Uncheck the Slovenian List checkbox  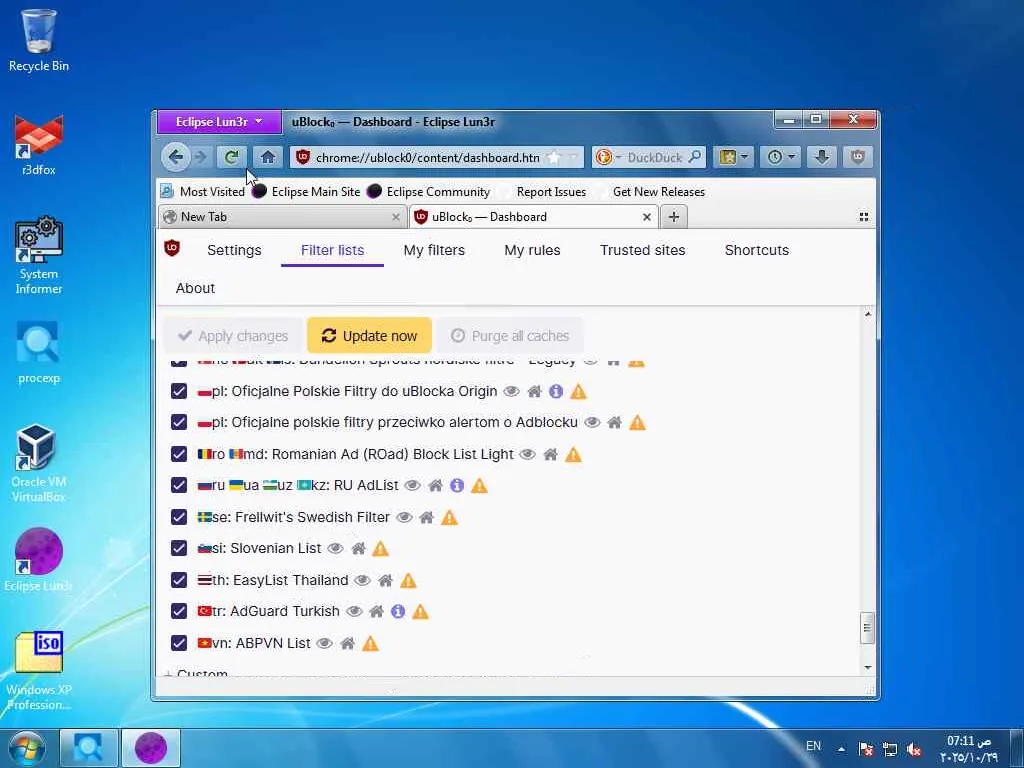(x=179, y=549)
